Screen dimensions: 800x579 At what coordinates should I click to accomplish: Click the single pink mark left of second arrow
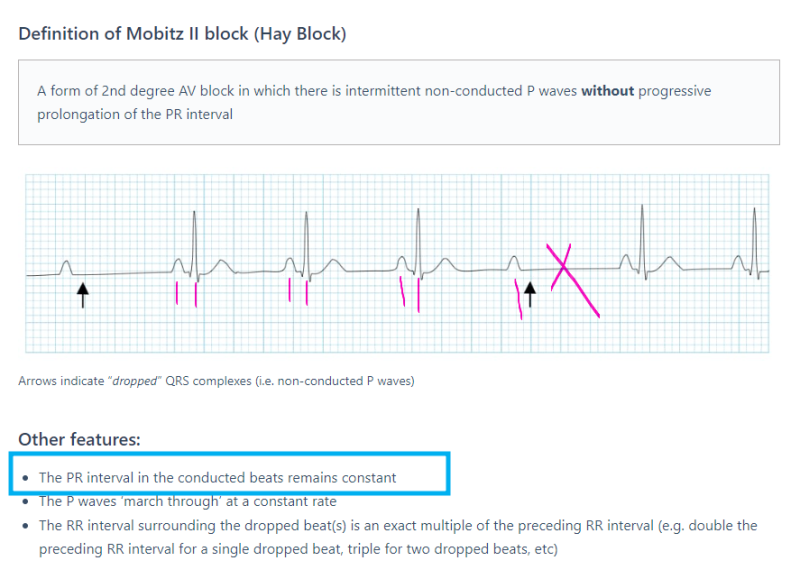click(518, 299)
